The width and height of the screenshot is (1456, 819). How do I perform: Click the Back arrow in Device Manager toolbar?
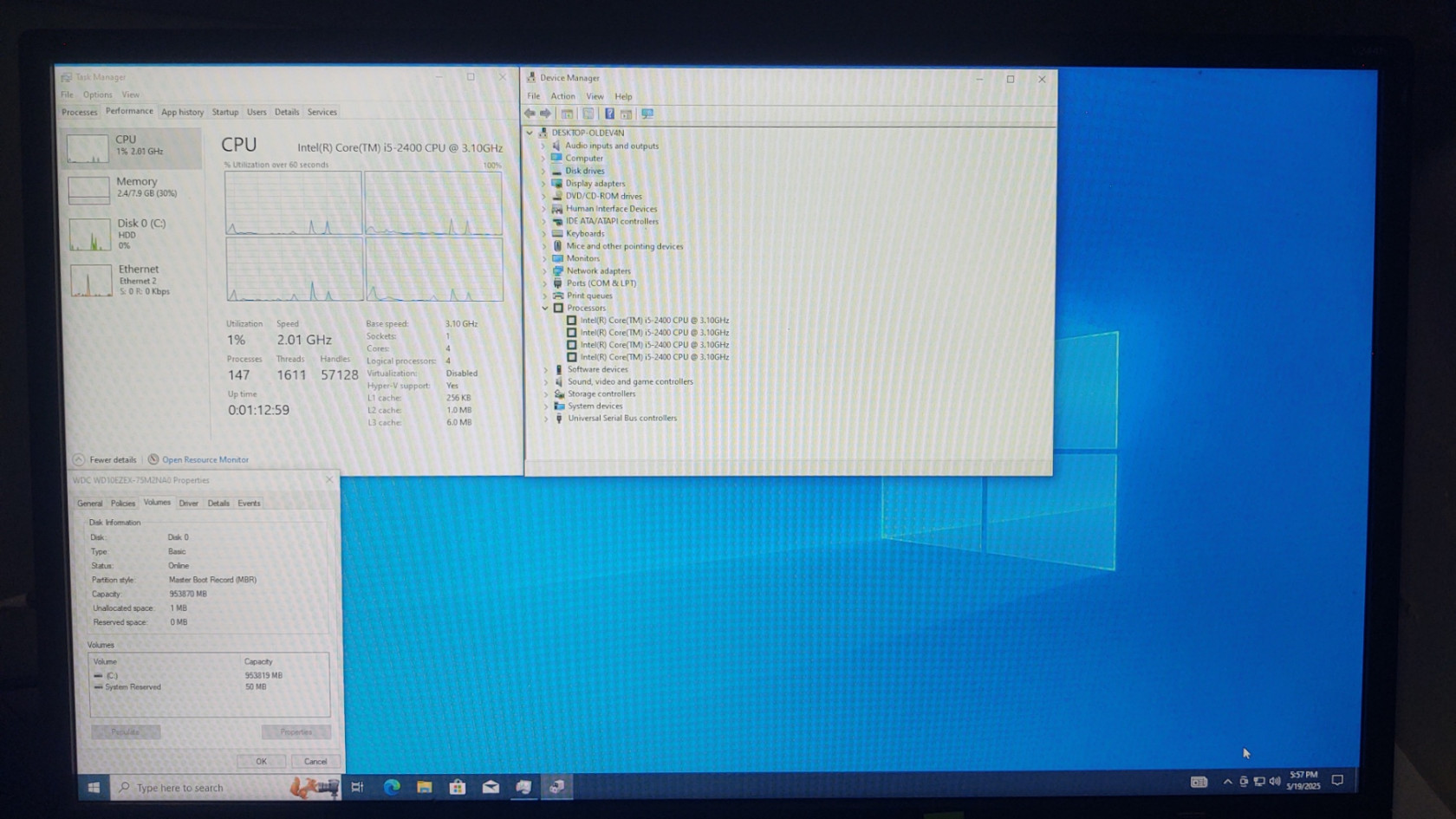point(530,114)
